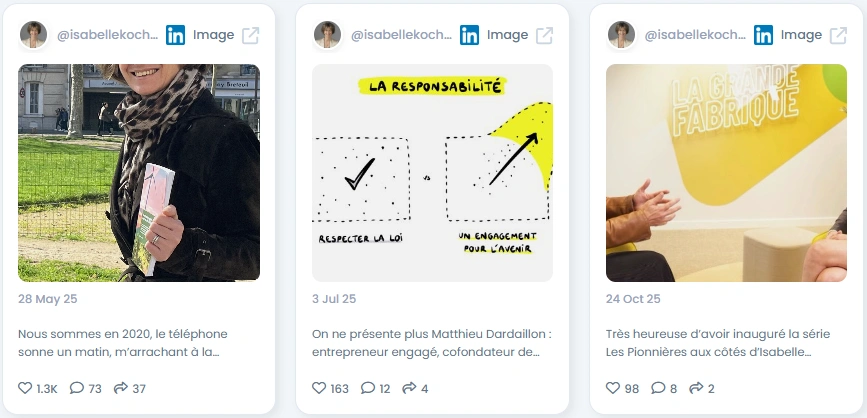Click LinkedIn logo on first card
867x418 pixels.
click(x=176, y=35)
